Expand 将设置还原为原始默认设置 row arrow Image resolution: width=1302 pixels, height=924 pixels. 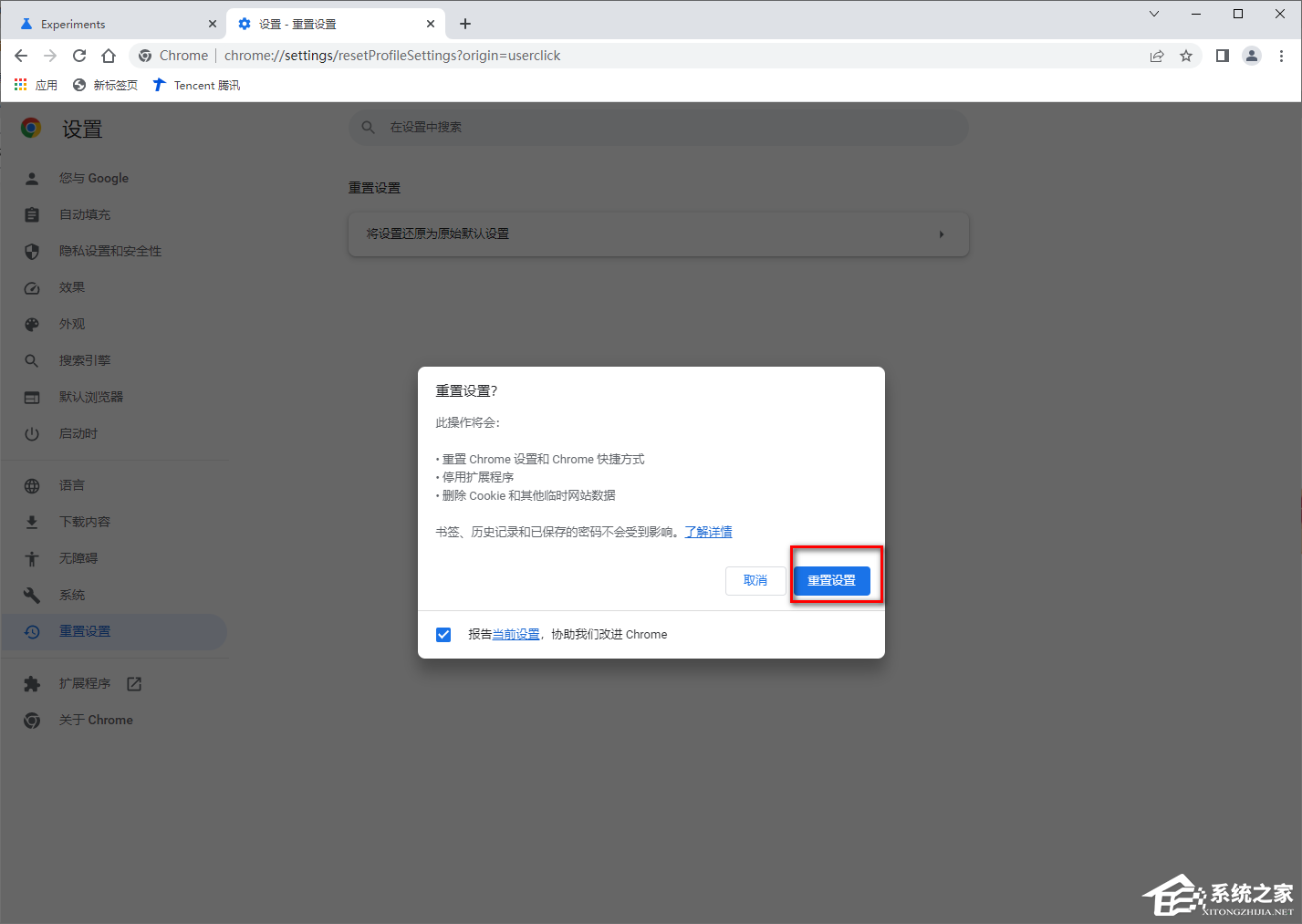(941, 234)
